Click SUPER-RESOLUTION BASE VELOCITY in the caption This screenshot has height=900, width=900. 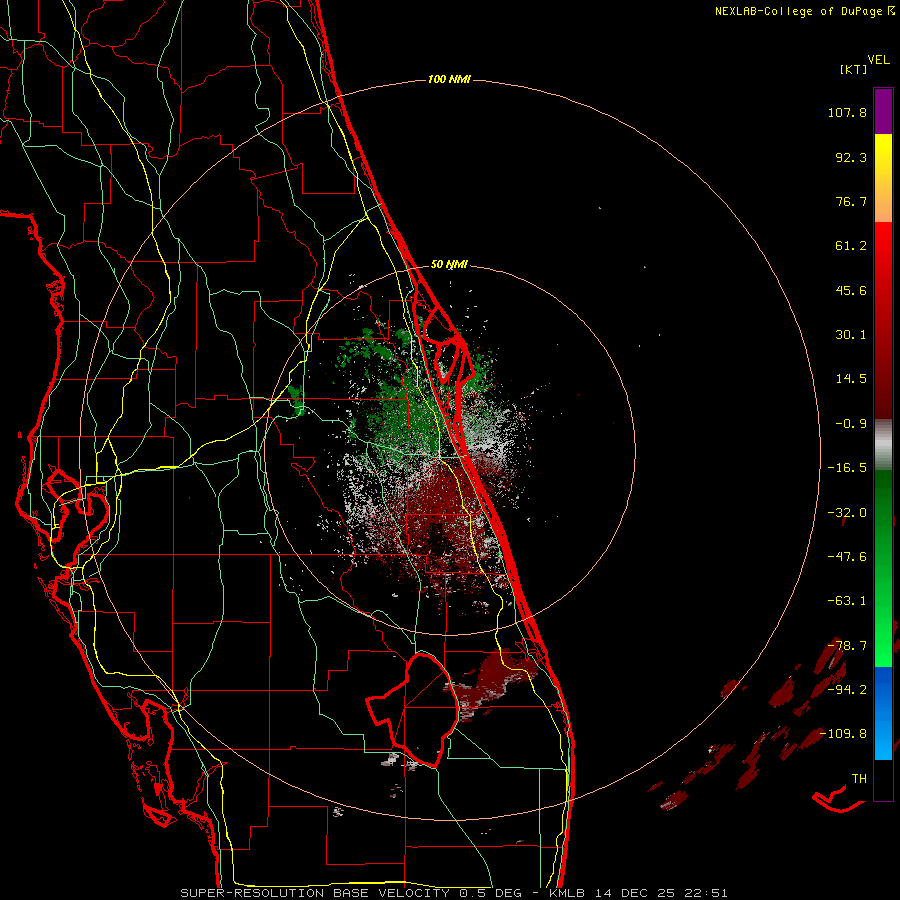click(x=315, y=893)
